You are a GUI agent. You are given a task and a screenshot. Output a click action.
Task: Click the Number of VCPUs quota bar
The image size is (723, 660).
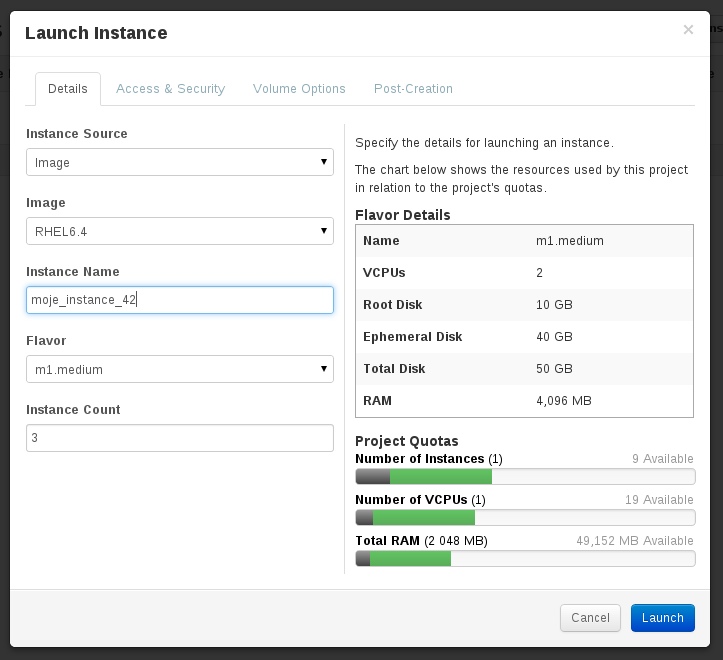[525, 517]
